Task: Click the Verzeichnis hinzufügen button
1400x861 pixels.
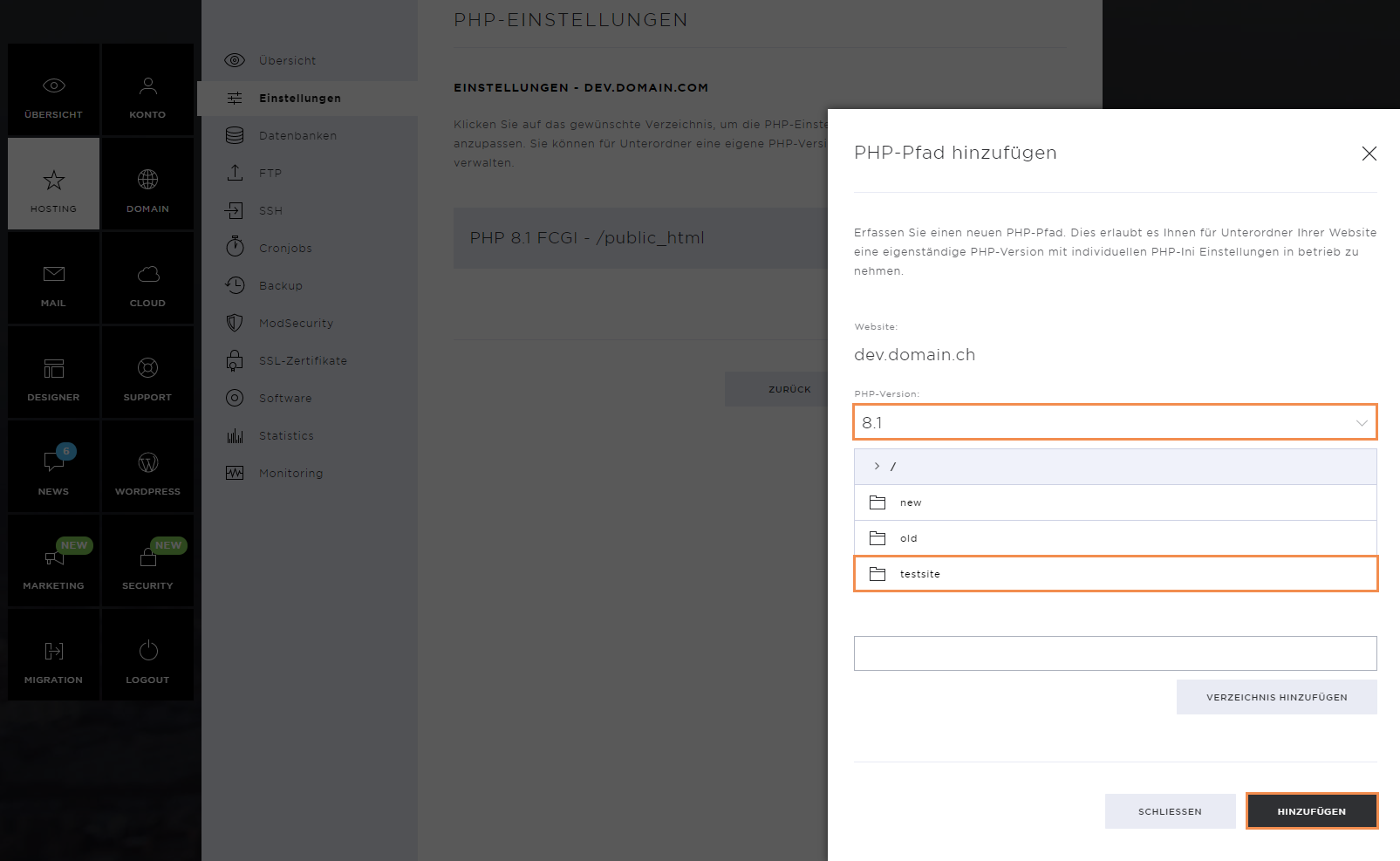Action: click(1276, 697)
